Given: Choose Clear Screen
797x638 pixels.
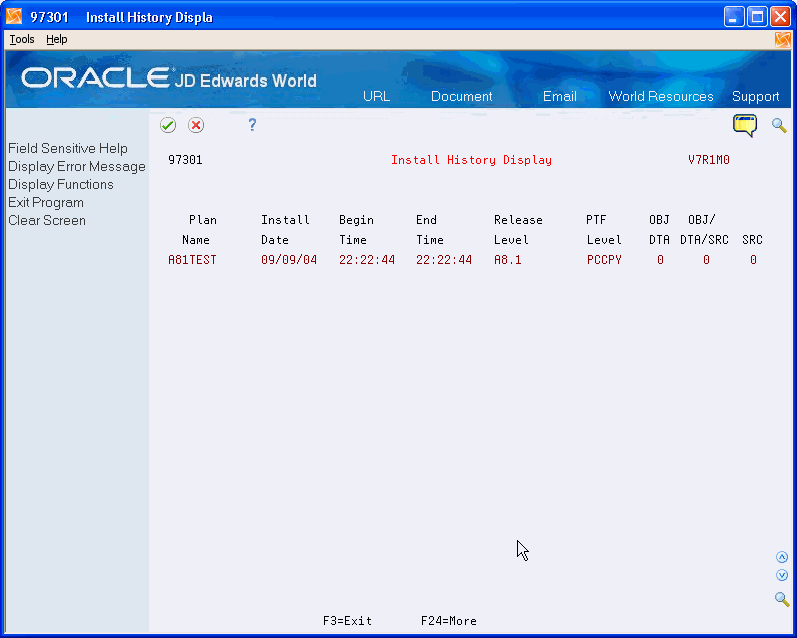Looking at the screenshot, I should (47, 221).
